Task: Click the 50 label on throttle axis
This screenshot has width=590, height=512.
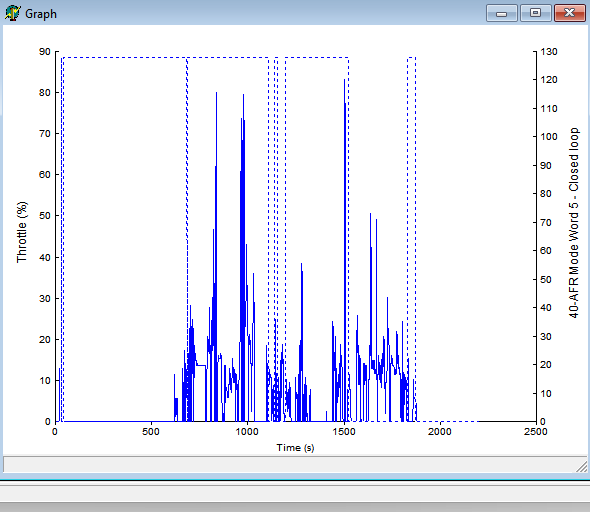Action: pyautogui.click(x=45, y=216)
